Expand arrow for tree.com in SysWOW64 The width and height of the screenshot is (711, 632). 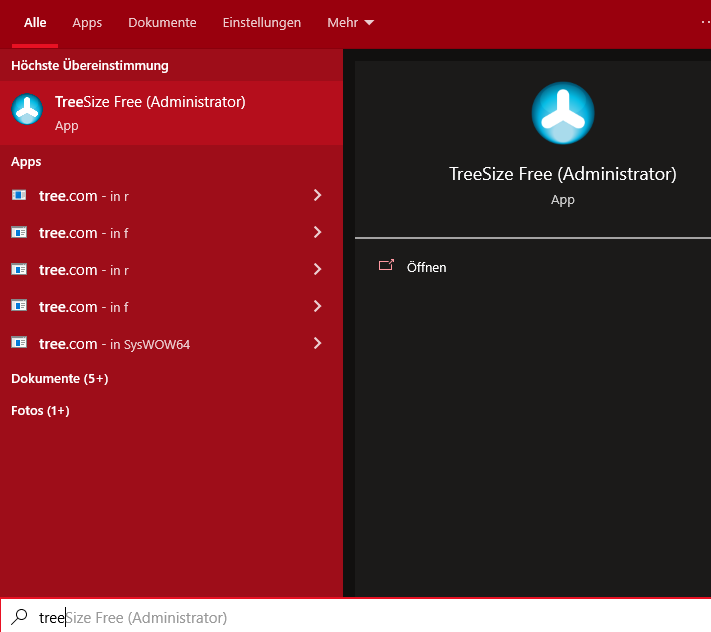click(317, 343)
